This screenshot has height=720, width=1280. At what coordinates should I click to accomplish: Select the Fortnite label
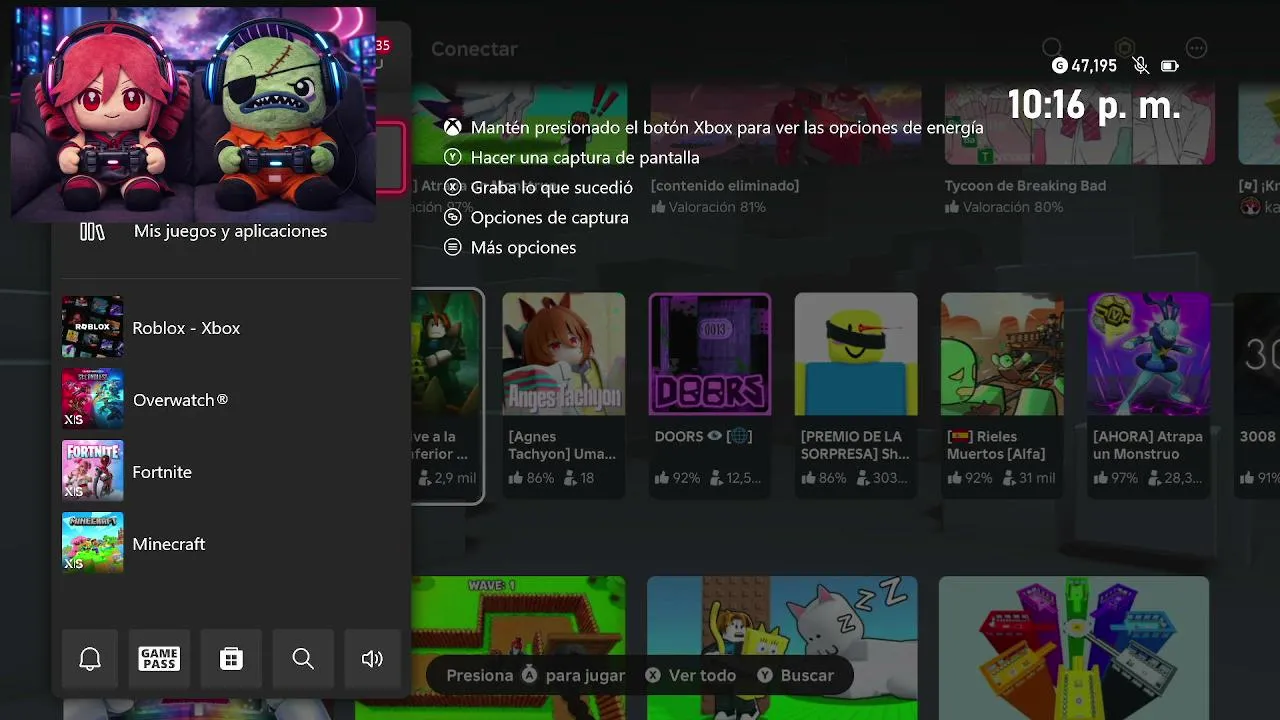coord(162,472)
